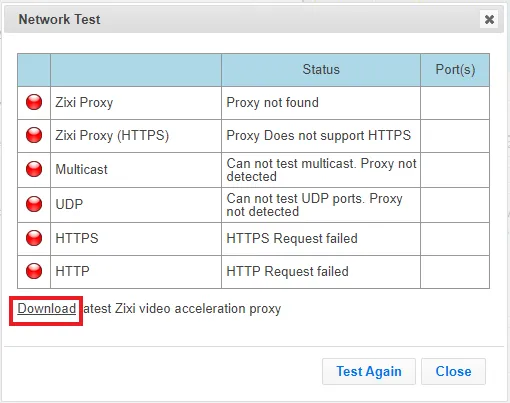
Task: Select the 'HTTPS Request failed' status
Action: pyautogui.click(x=292, y=238)
